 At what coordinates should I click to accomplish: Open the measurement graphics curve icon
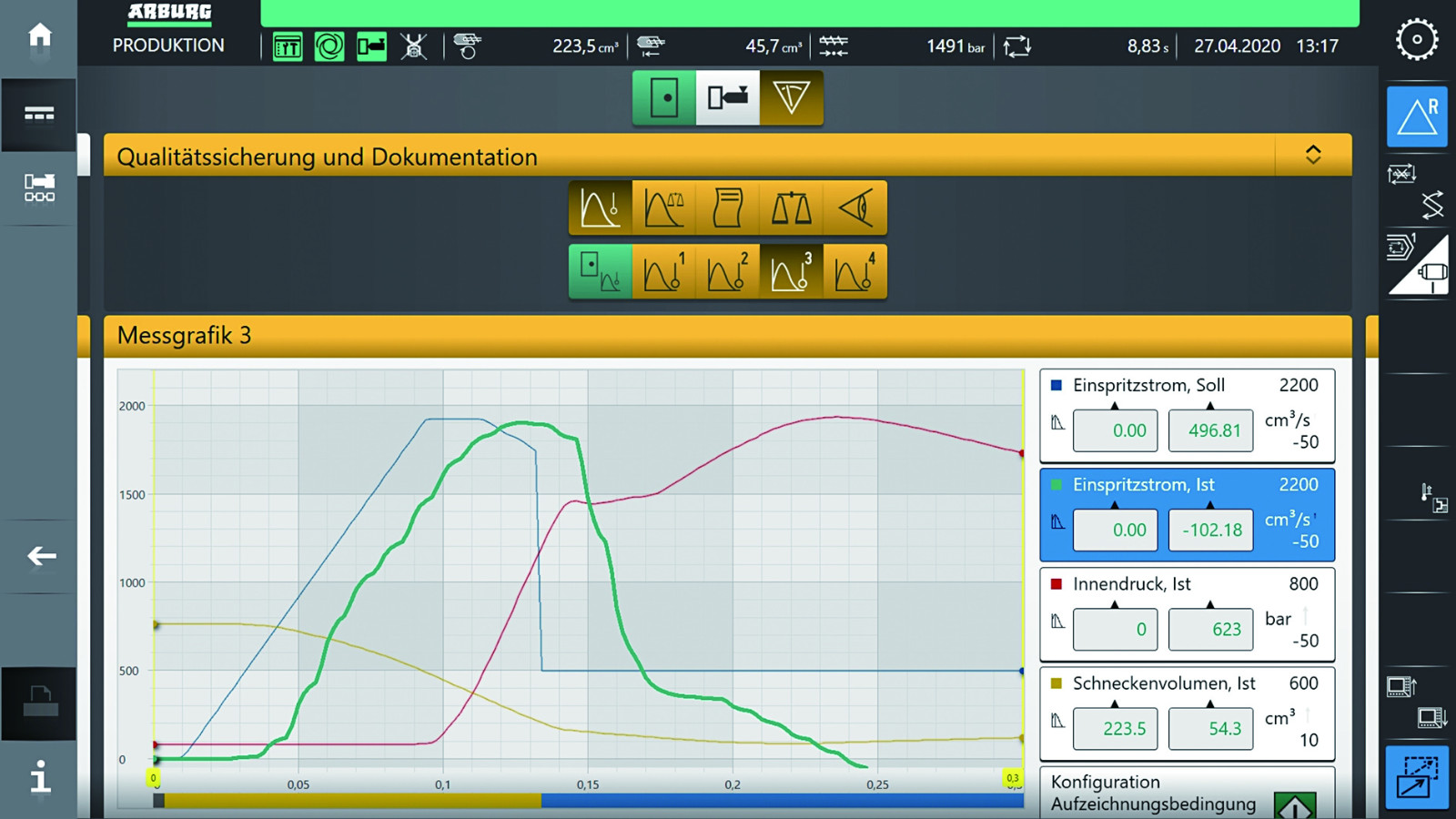[x=601, y=207]
